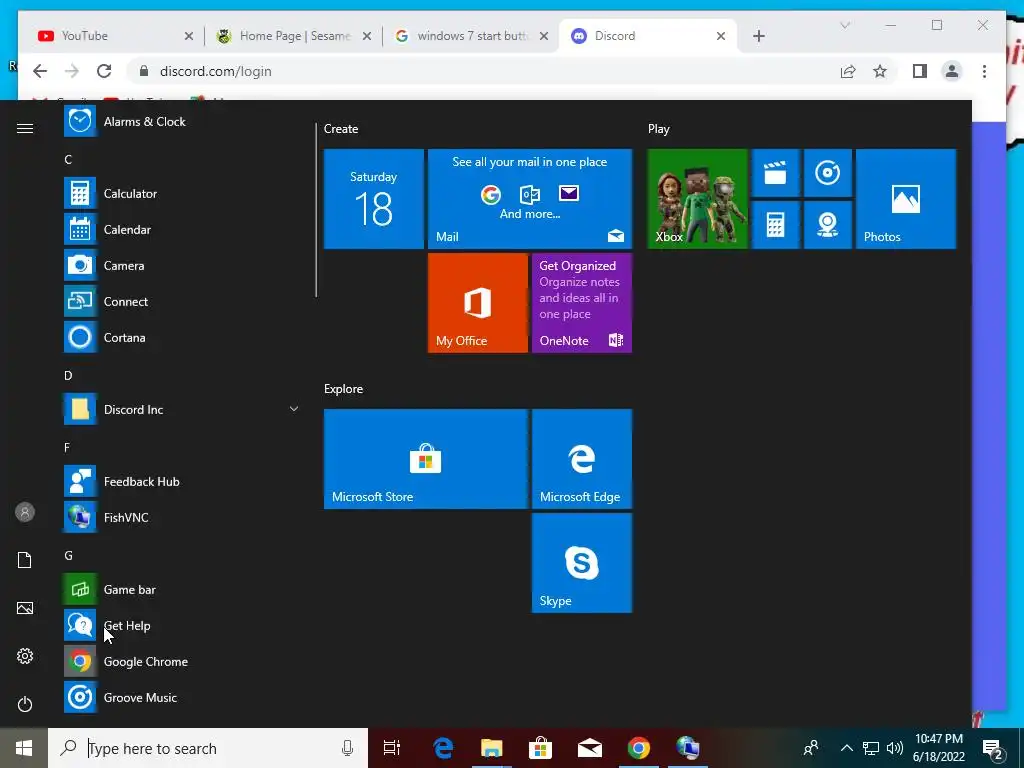Click the Windows Start button
Screen dimensions: 1024x768
point(24,748)
